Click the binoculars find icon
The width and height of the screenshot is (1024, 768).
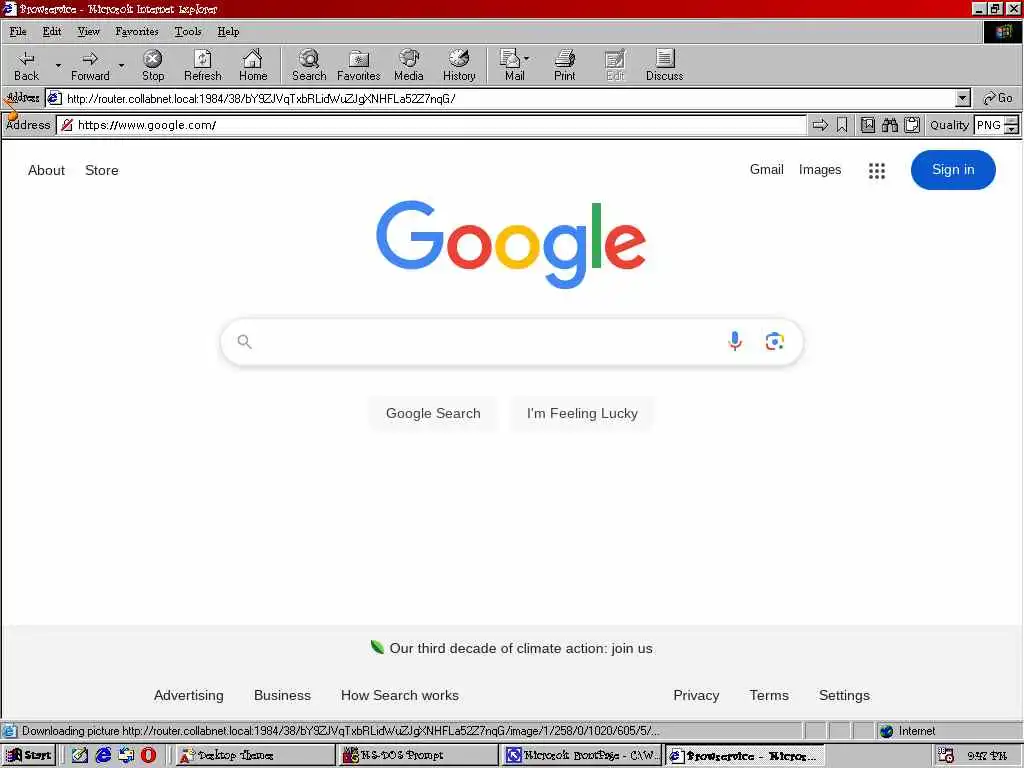pos(890,125)
